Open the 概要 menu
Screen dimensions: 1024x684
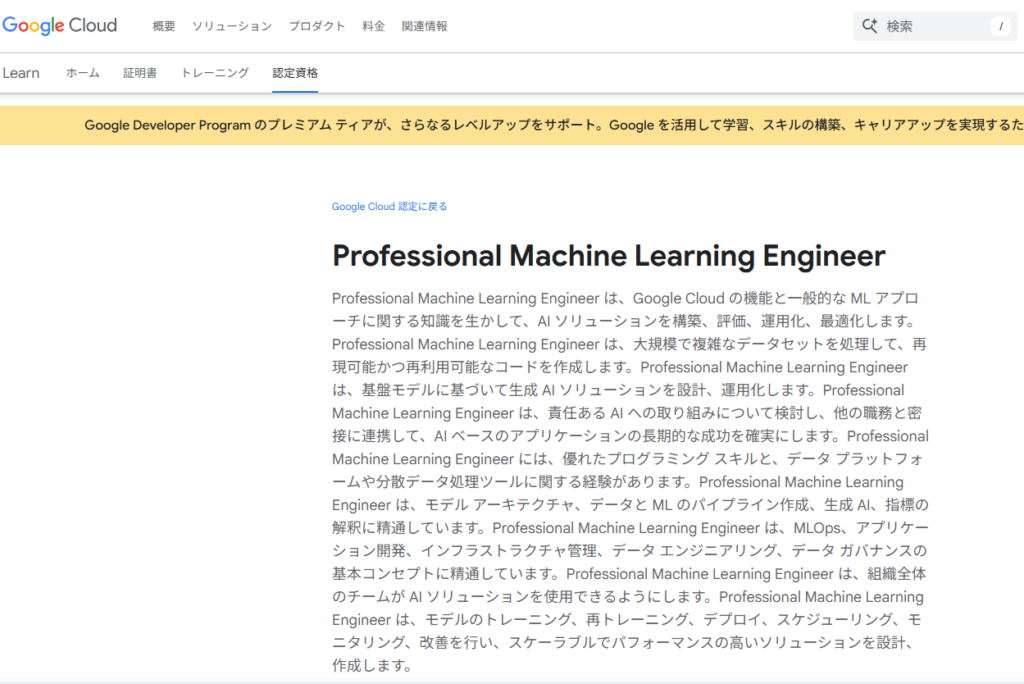pyautogui.click(x=164, y=26)
